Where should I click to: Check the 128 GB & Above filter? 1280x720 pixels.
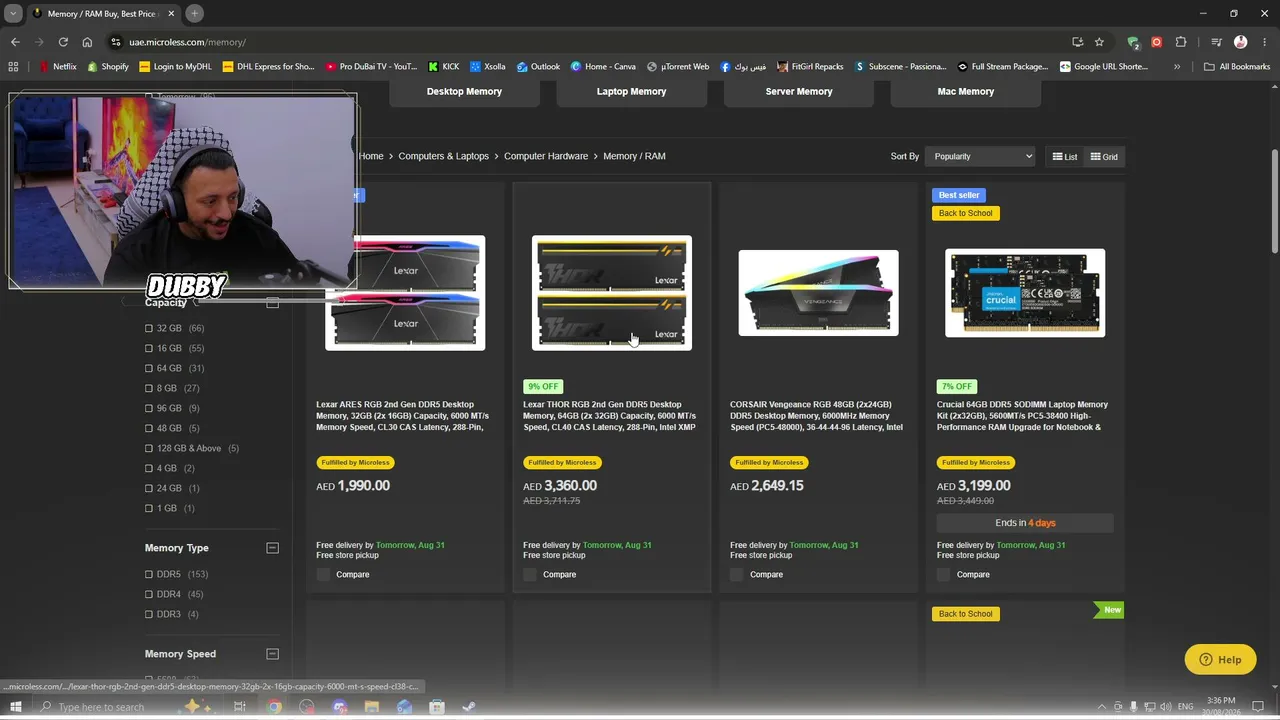pos(149,448)
